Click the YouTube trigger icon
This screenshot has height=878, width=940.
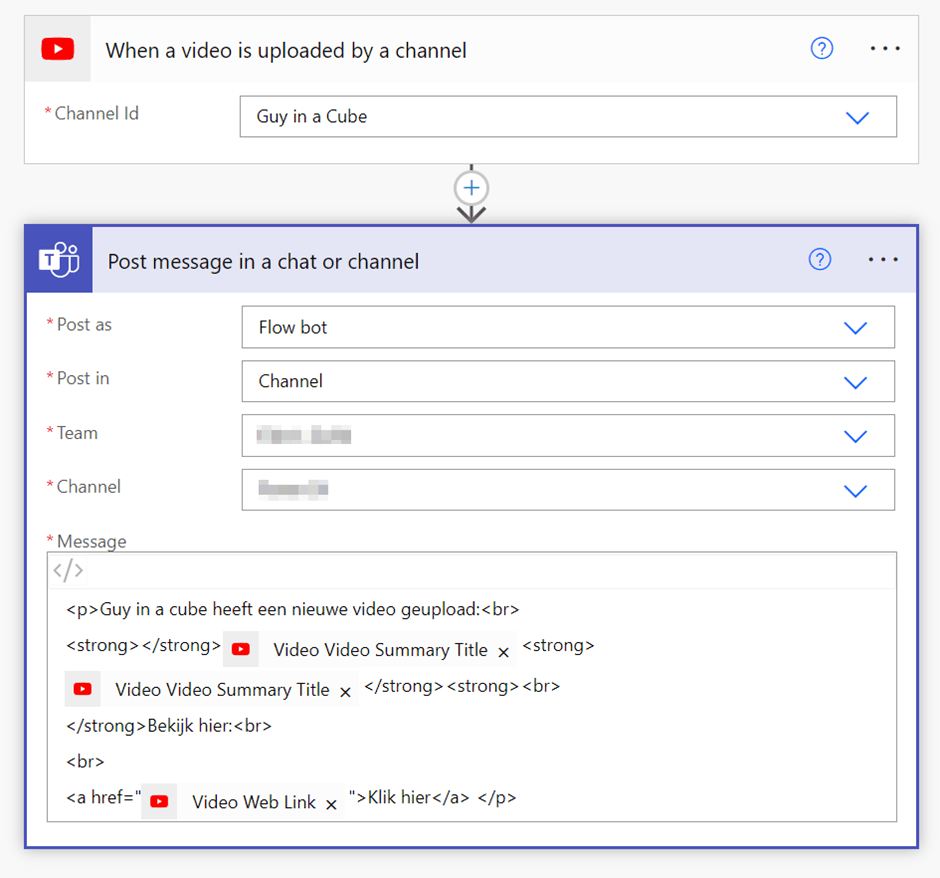pos(57,49)
